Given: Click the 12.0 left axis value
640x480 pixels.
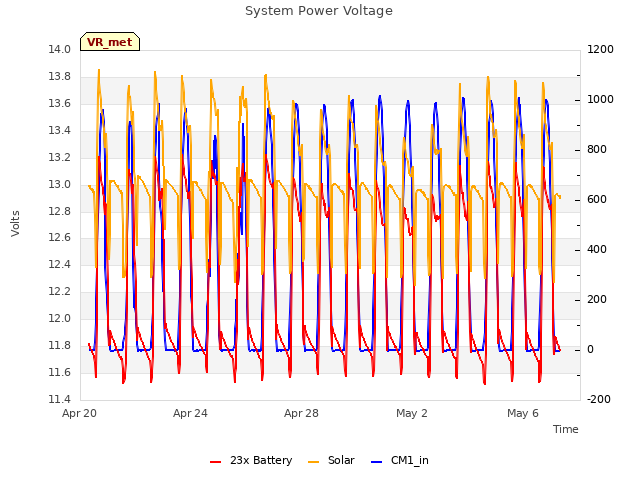Looking at the screenshot, I should click(60, 319).
